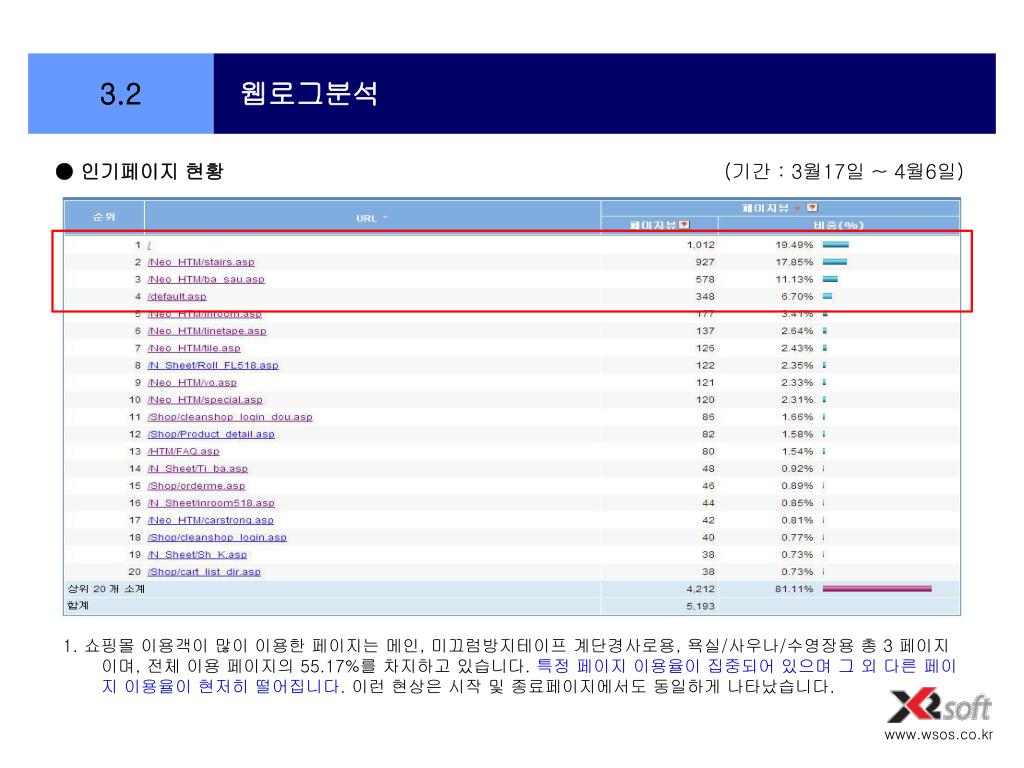Click the page view value 137
Image resolution: width=1024 pixels, height=768 pixels.
[x=705, y=331]
